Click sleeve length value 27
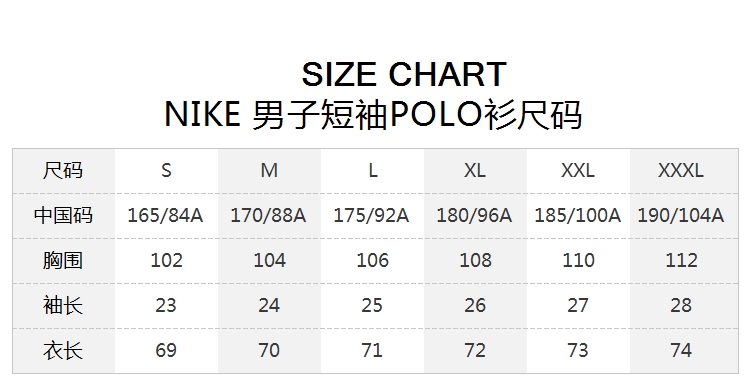 click(578, 306)
